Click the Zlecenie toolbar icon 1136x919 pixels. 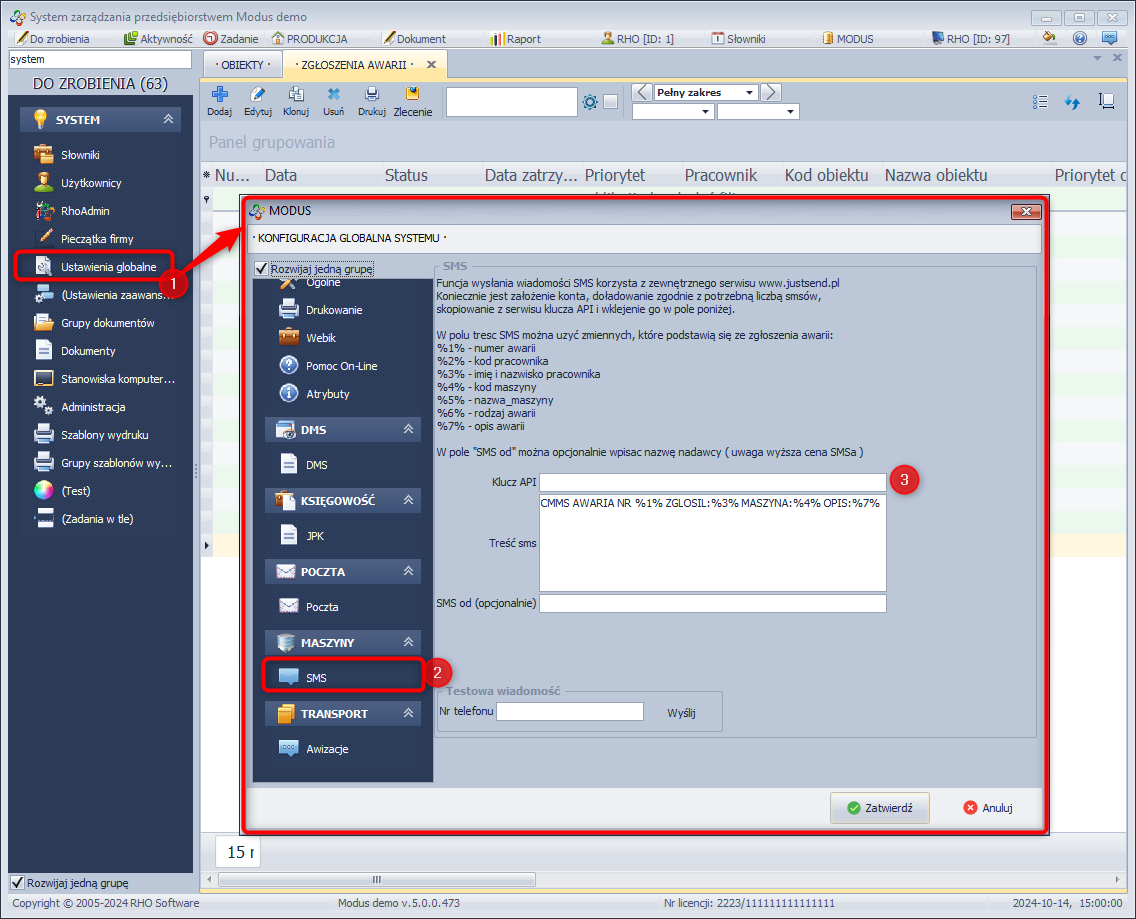(412, 101)
